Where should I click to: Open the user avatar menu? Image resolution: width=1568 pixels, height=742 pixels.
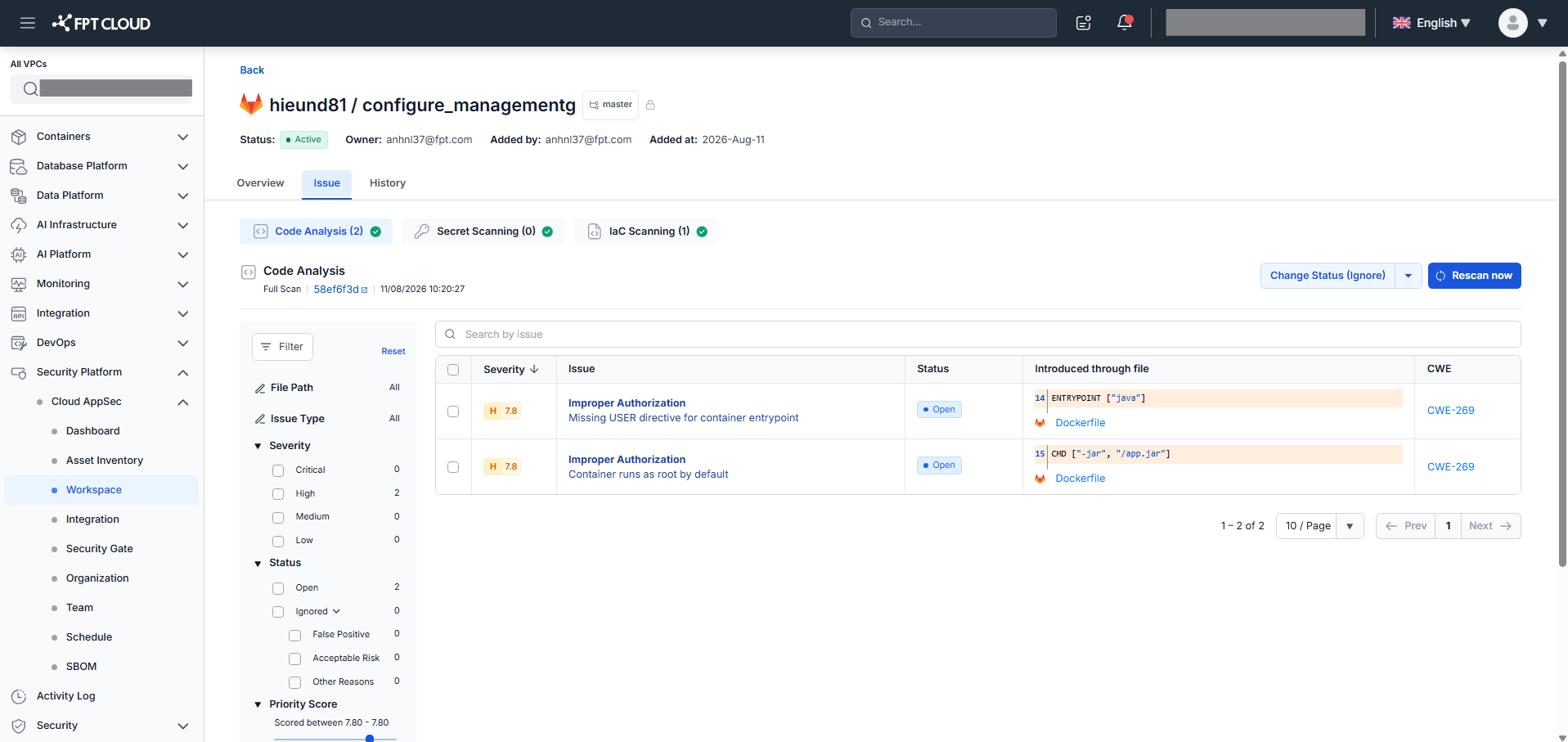pyautogui.click(x=1513, y=23)
